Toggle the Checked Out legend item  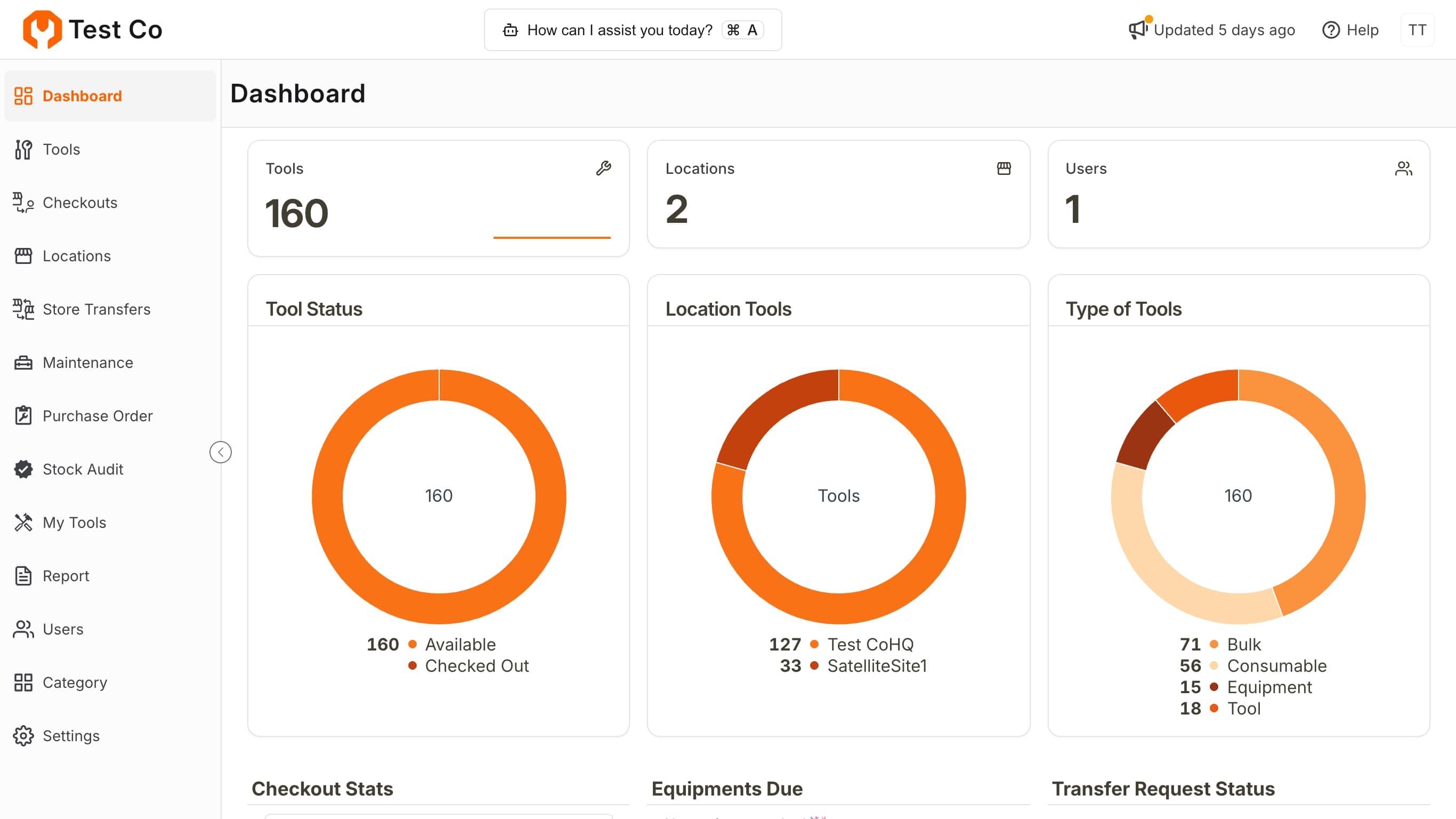[476, 666]
